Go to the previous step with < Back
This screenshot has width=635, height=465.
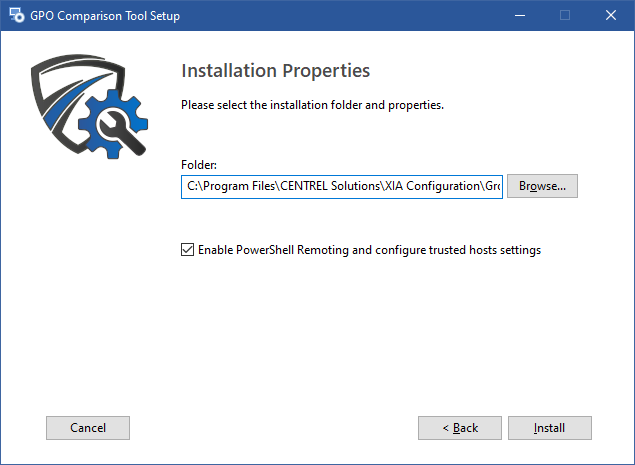click(460, 428)
